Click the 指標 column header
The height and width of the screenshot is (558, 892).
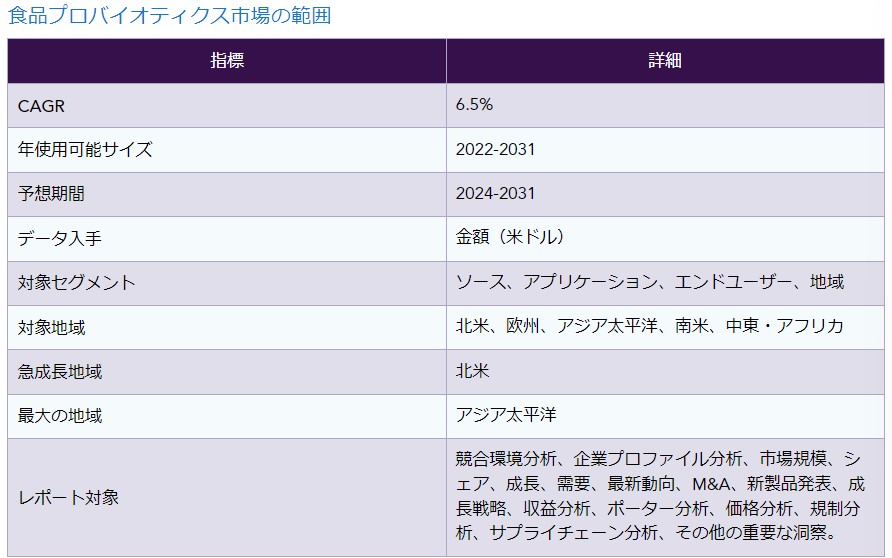point(227,60)
